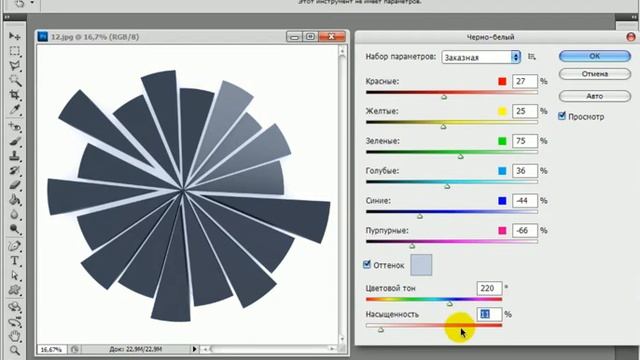
Task: Click OK in the Черно-белый dialog
Action: tap(595, 56)
